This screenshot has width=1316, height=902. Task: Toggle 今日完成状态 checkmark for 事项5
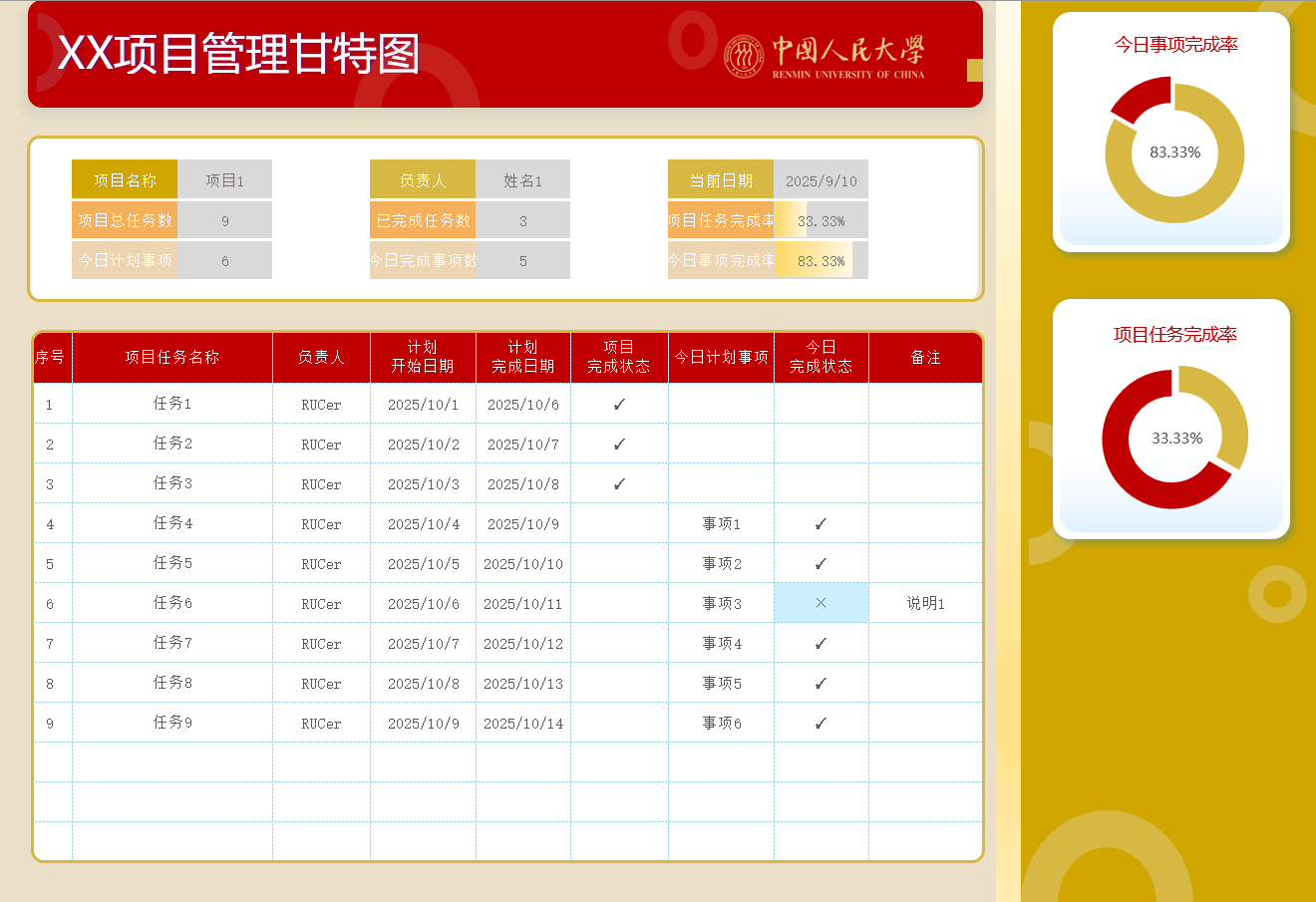pyautogui.click(x=822, y=683)
